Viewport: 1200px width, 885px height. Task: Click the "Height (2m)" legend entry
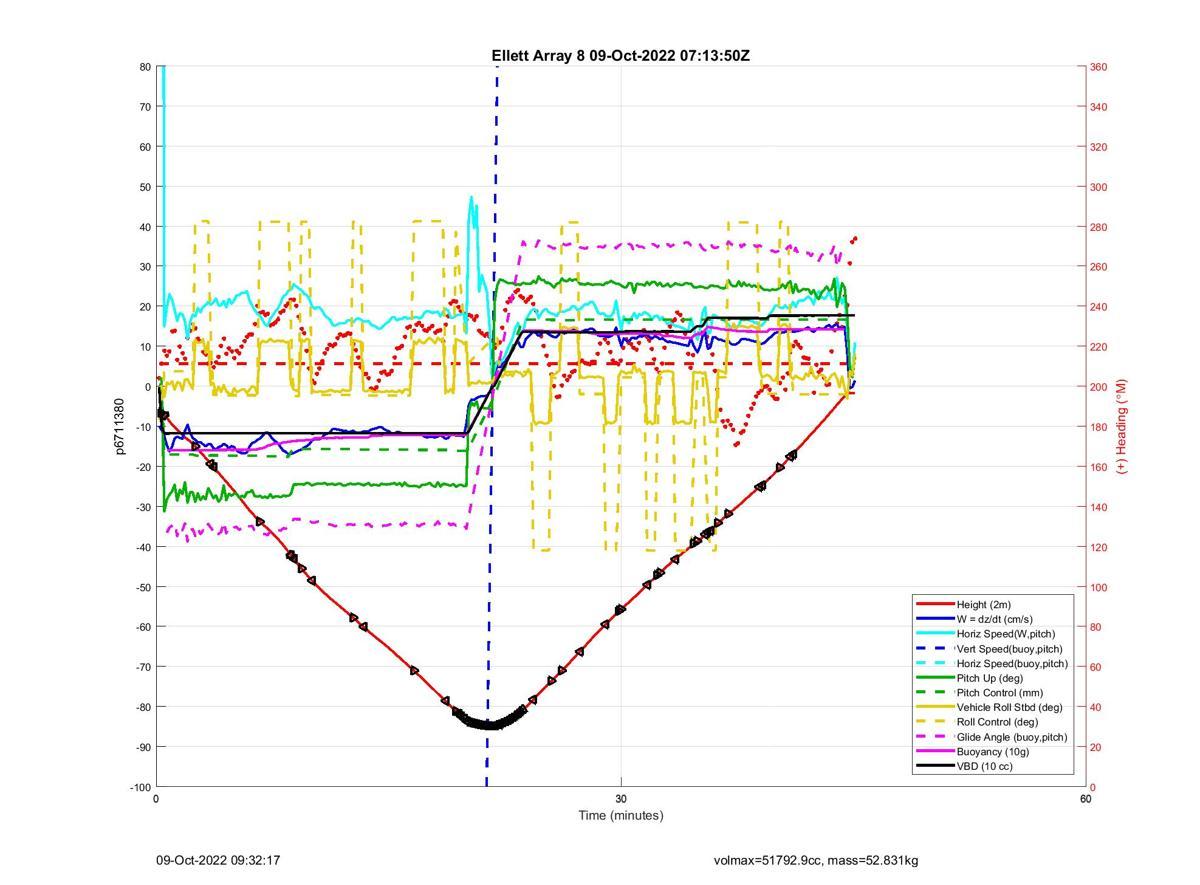pyautogui.click(x=985, y=604)
